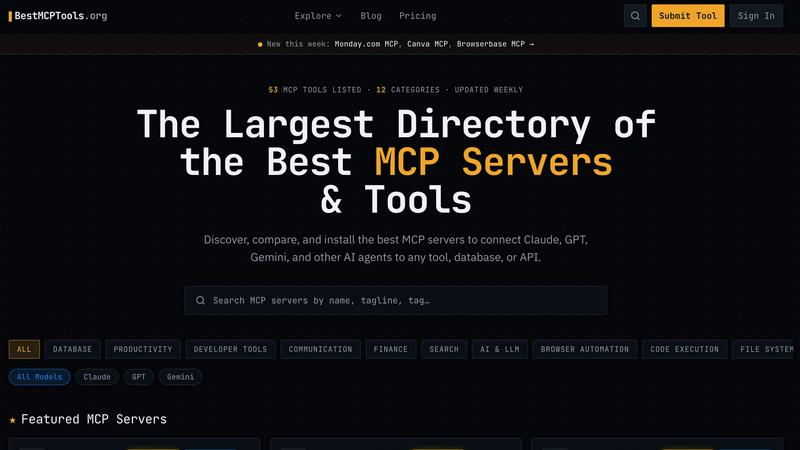
Task: Go to the Blog page
Action: [371, 16]
